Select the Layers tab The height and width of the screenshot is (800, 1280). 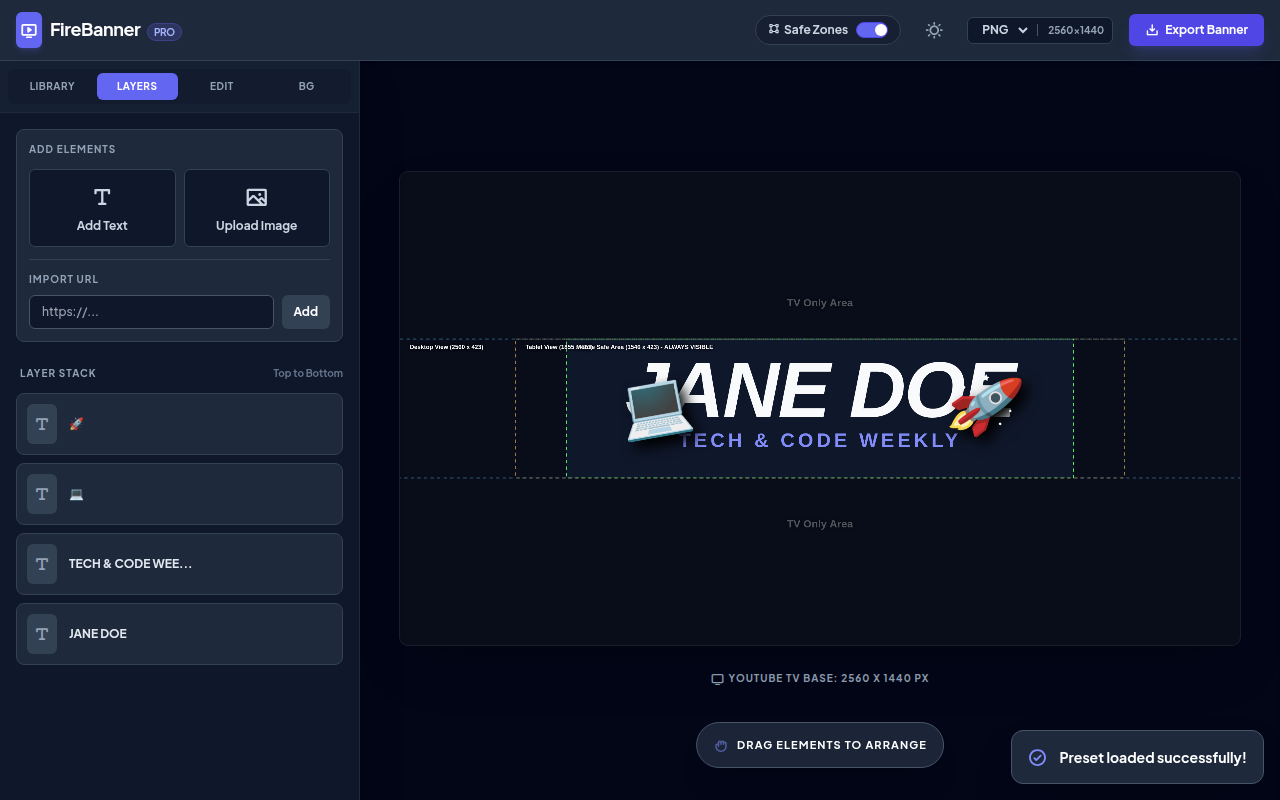[x=137, y=87]
